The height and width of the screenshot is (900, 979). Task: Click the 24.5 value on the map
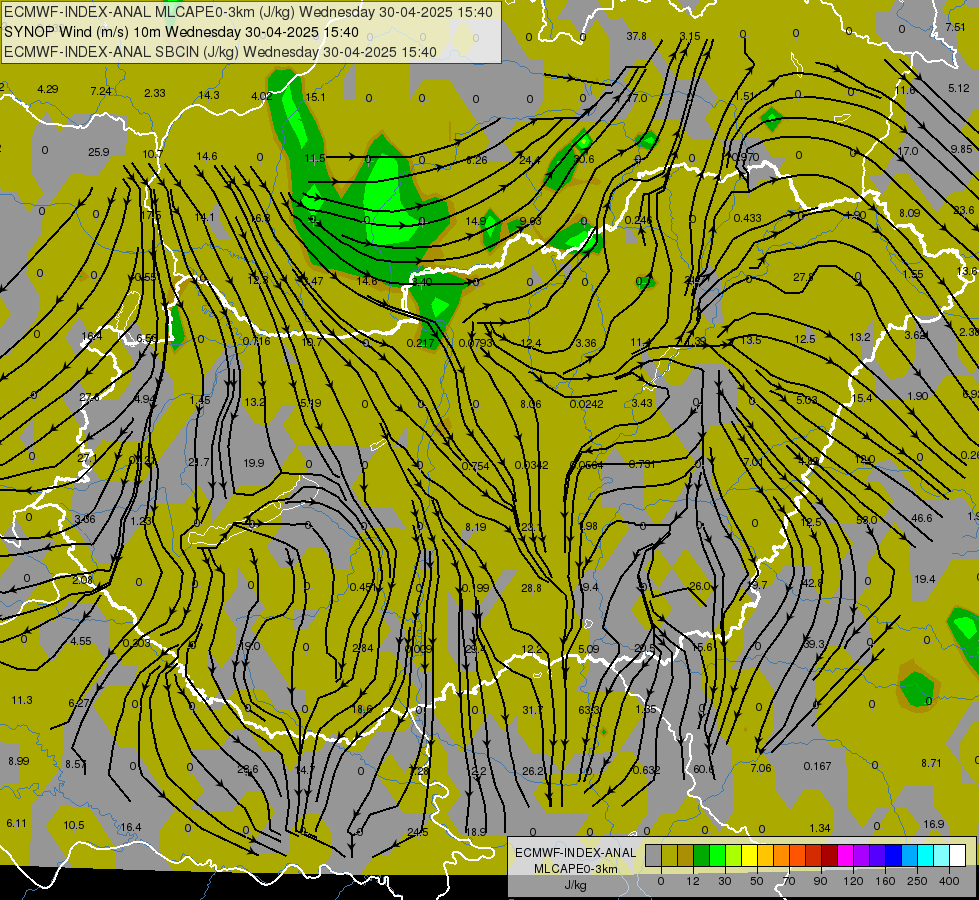coord(418,832)
